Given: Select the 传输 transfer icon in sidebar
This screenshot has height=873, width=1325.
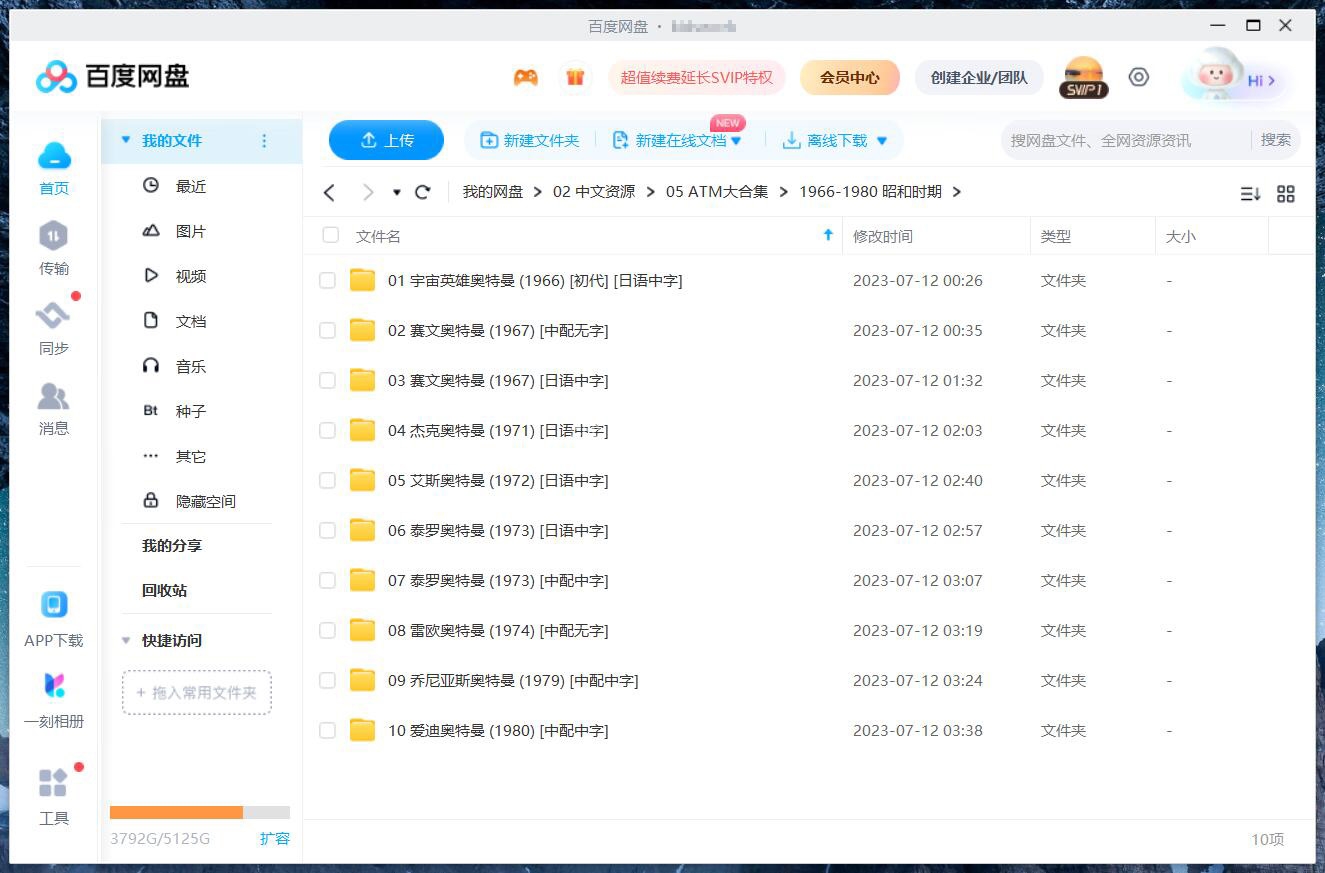Looking at the screenshot, I should 54,237.
